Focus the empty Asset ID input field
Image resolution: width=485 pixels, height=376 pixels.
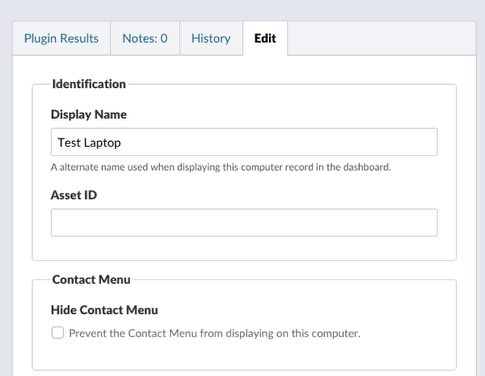point(244,223)
